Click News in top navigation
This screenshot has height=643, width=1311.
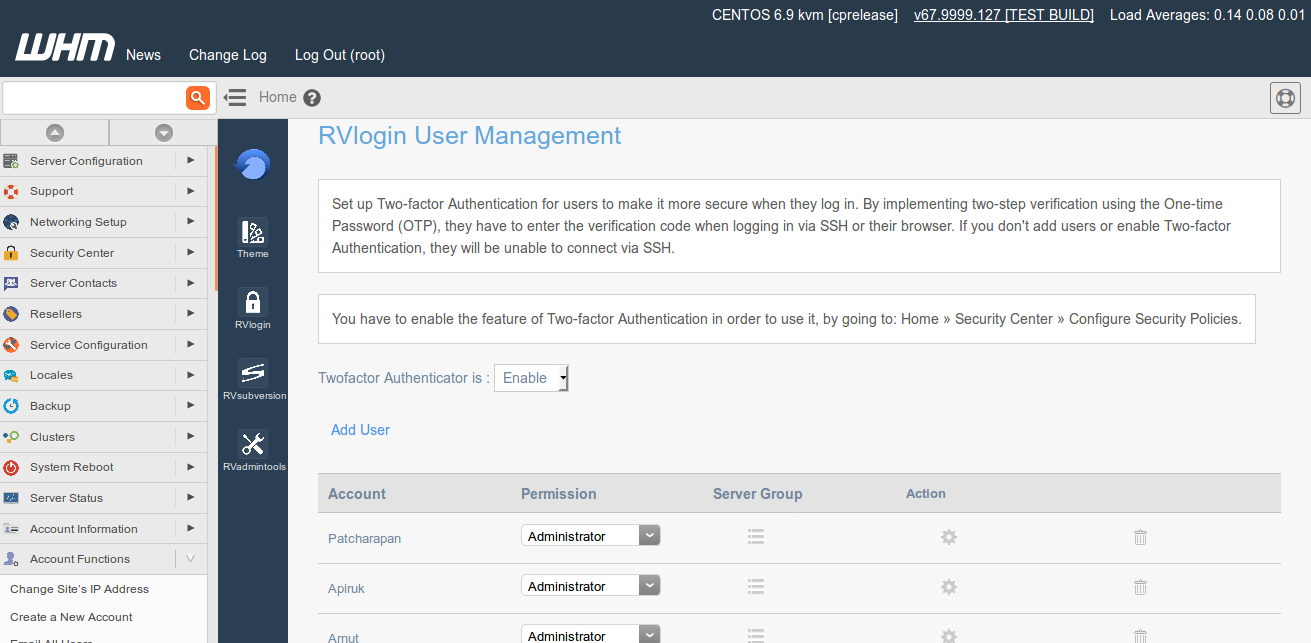coord(143,55)
